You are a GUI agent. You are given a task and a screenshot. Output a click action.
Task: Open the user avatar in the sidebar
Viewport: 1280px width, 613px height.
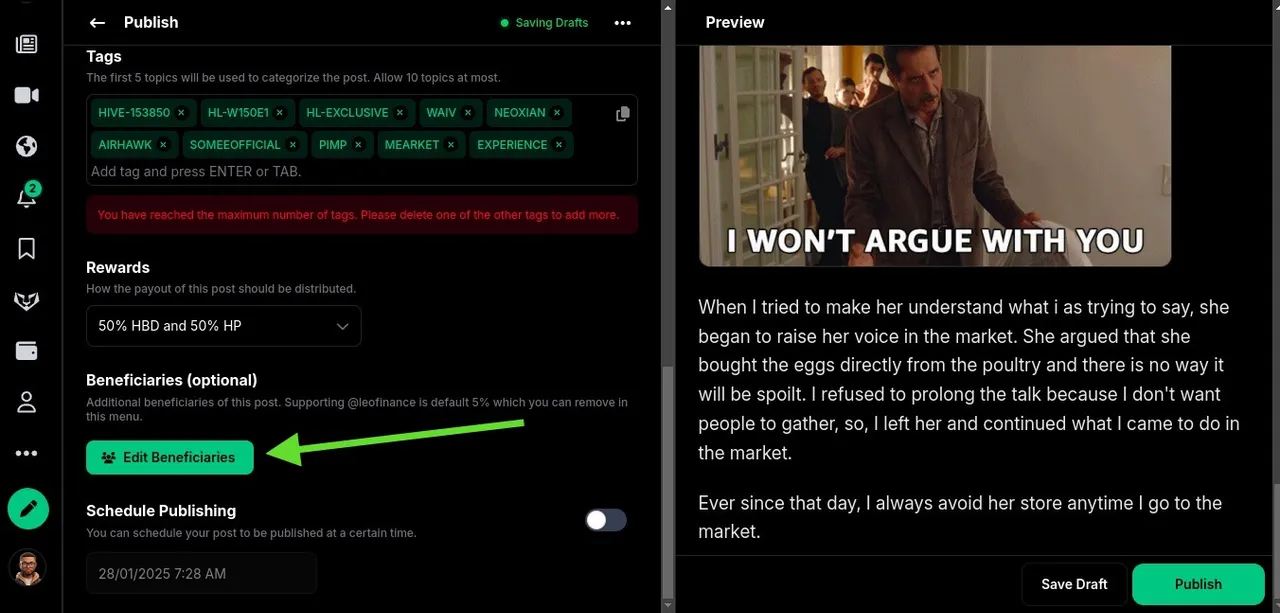(27, 568)
